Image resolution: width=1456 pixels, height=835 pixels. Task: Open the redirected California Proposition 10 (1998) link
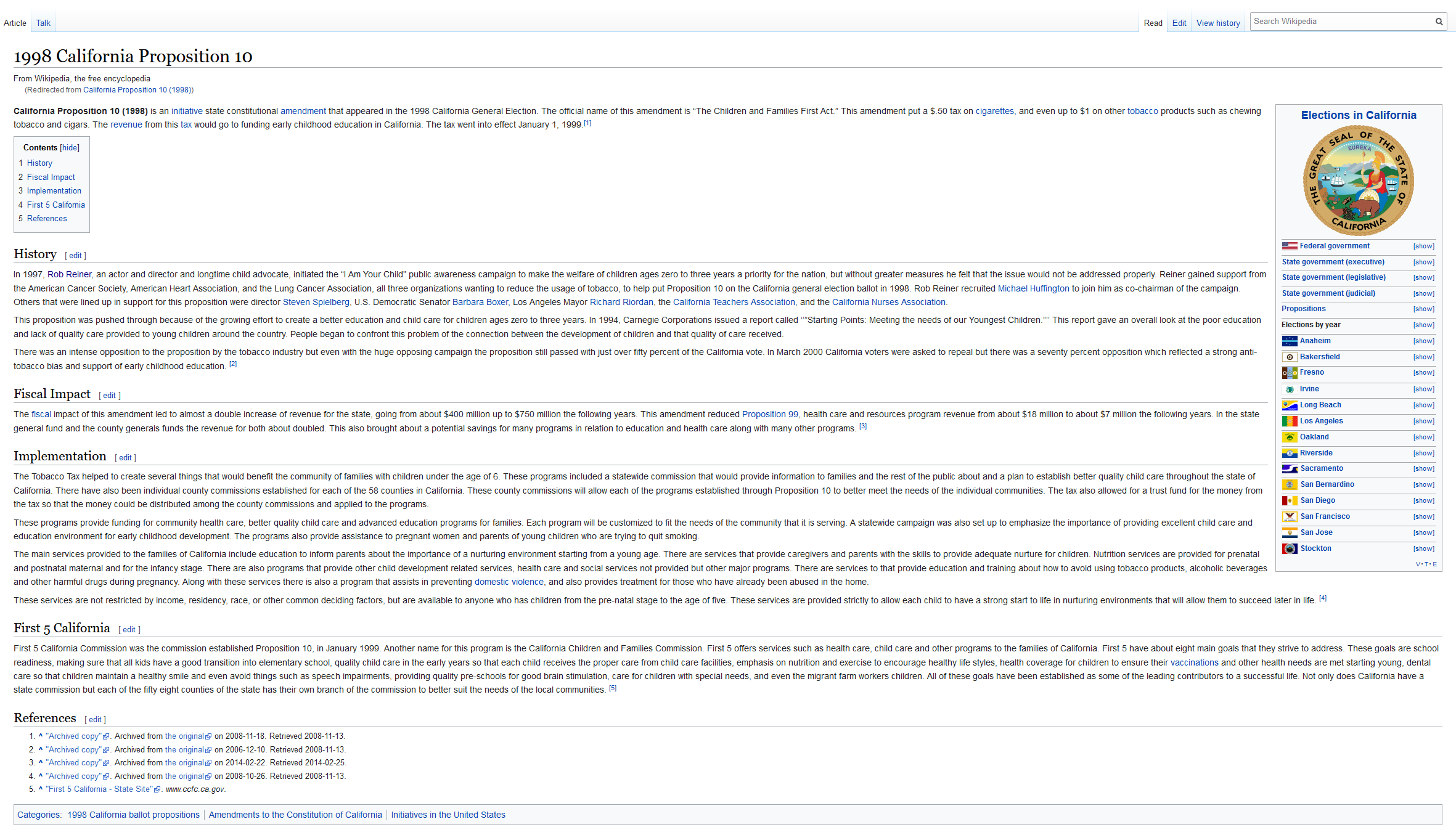137,90
